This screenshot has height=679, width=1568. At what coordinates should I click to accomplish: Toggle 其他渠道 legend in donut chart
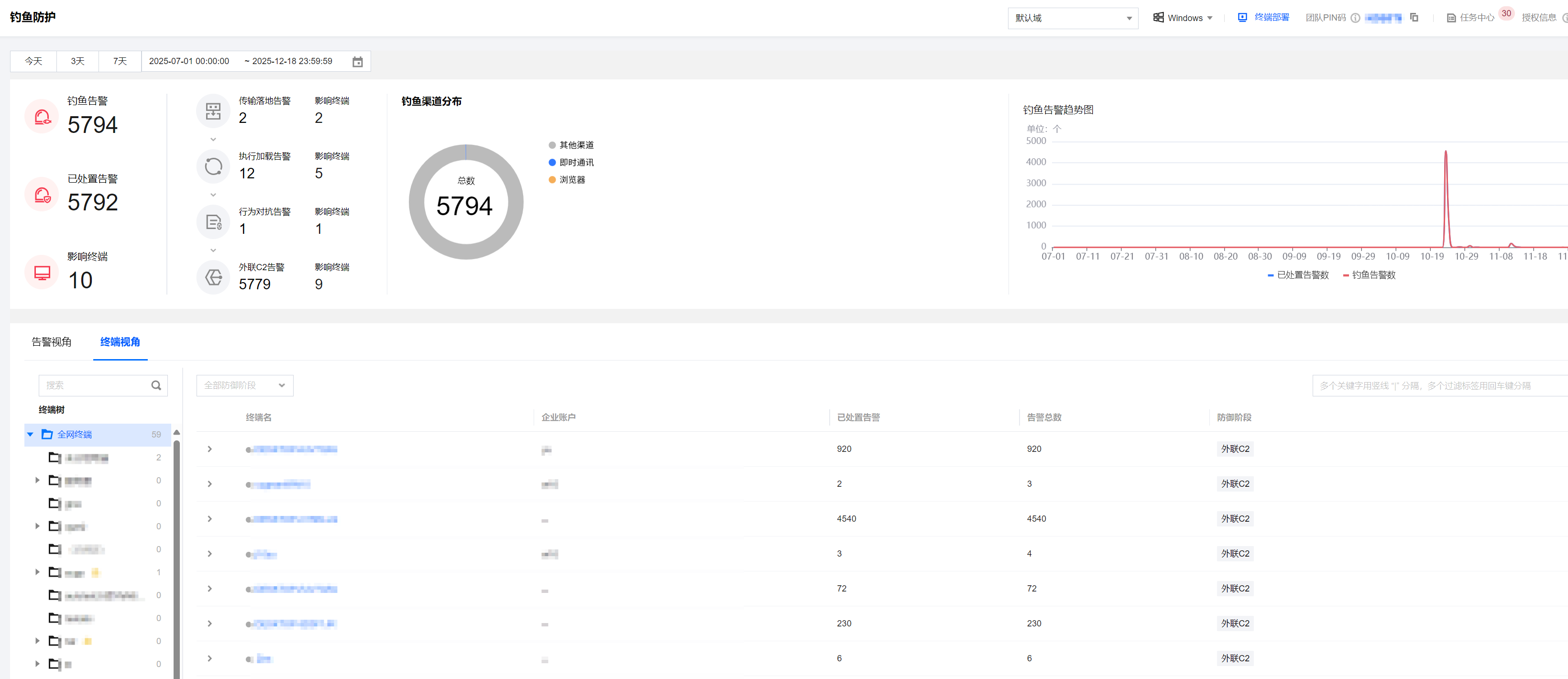click(x=570, y=145)
